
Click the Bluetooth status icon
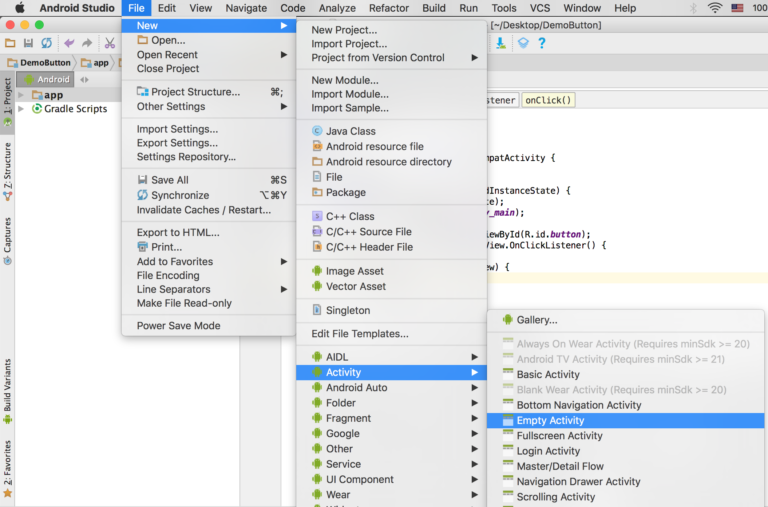(x=693, y=8)
